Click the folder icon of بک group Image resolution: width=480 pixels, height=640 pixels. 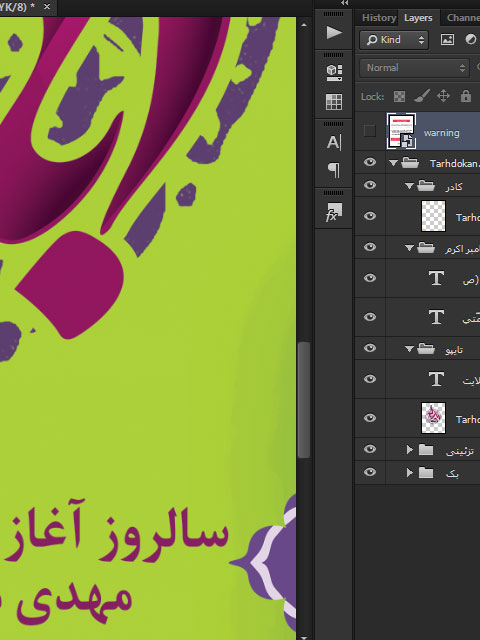point(426,472)
